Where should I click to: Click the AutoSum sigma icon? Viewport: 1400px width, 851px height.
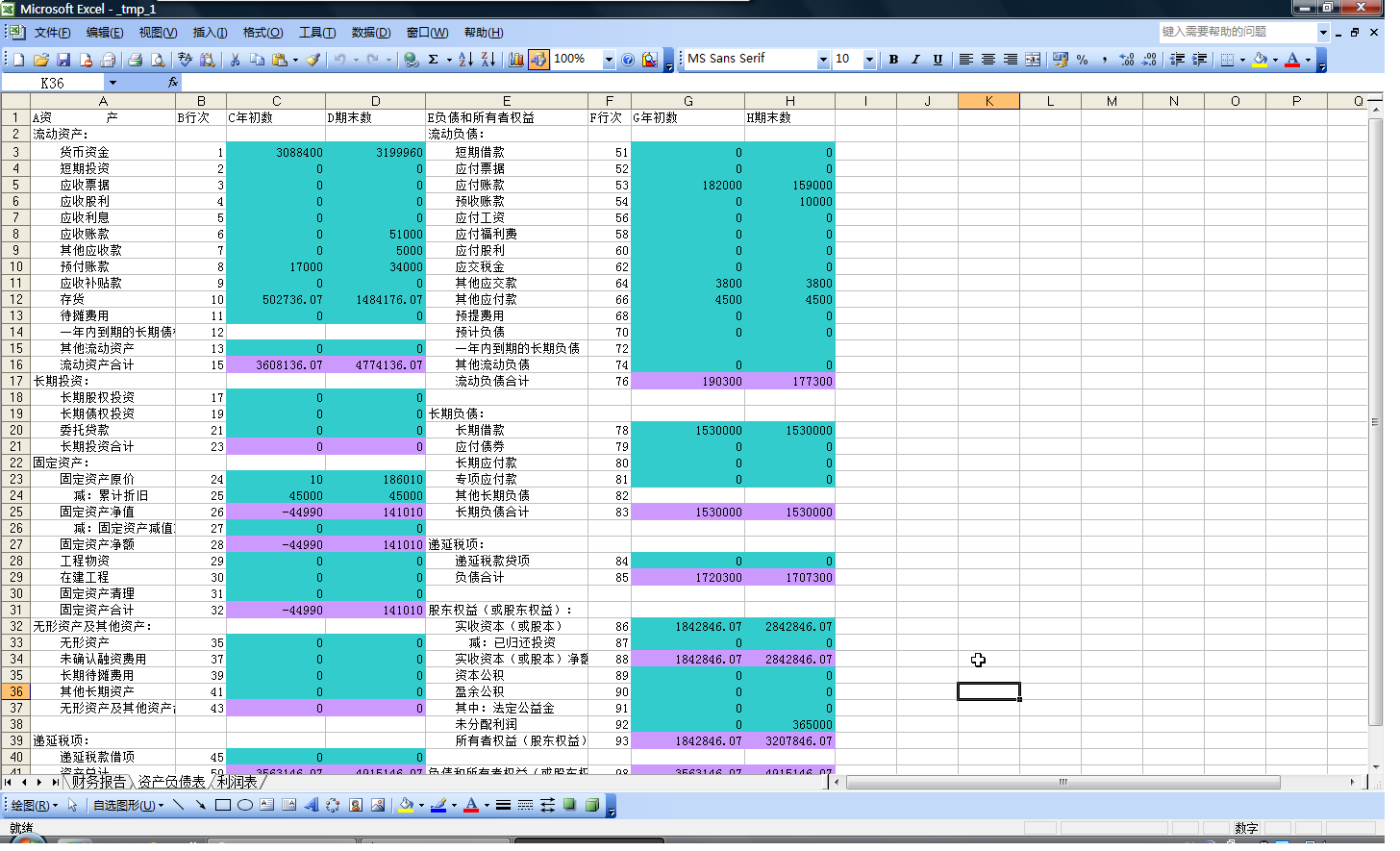coord(434,60)
